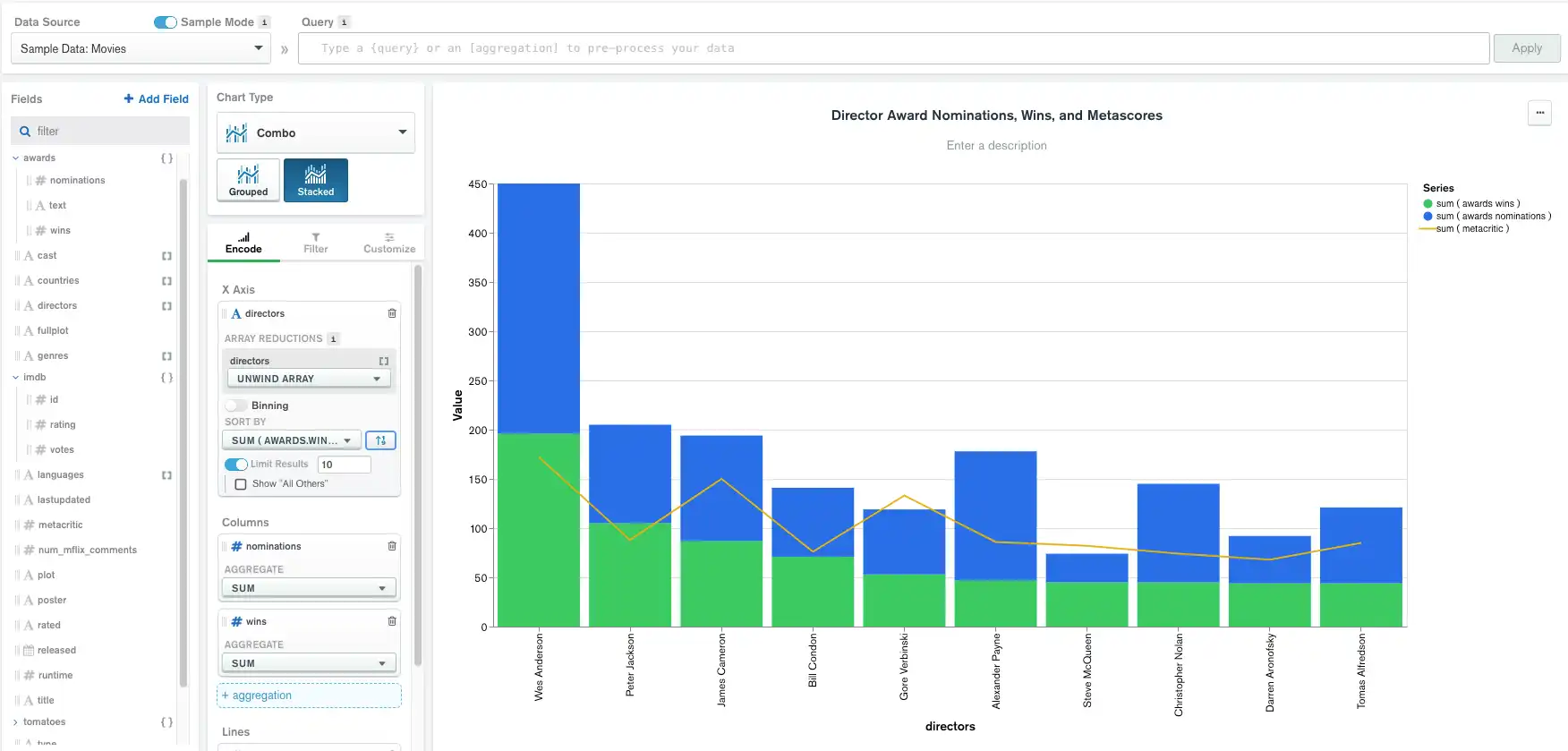1568x751 pixels.
Task: Turn off Sample Mode toggle
Action: (x=165, y=22)
